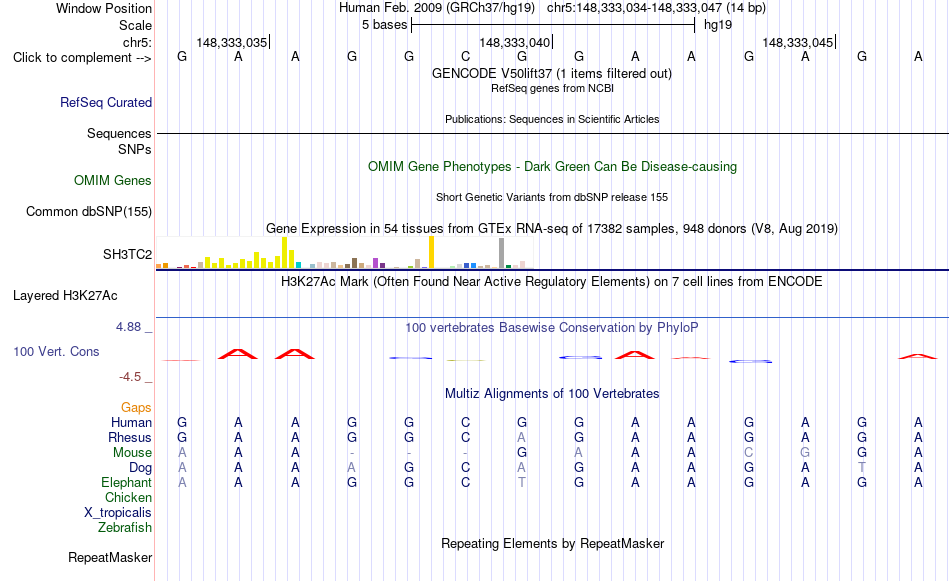Open the SH3TC2 GTEx track label
This screenshot has height=581, width=950.
click(127, 254)
